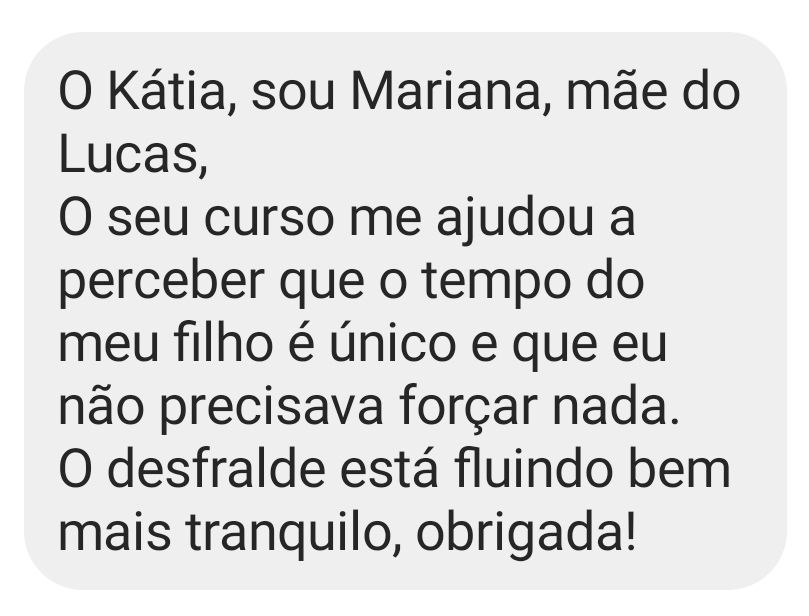
Task: Click the word "Lucas," on the second line
Action: pyautogui.click(x=134, y=155)
